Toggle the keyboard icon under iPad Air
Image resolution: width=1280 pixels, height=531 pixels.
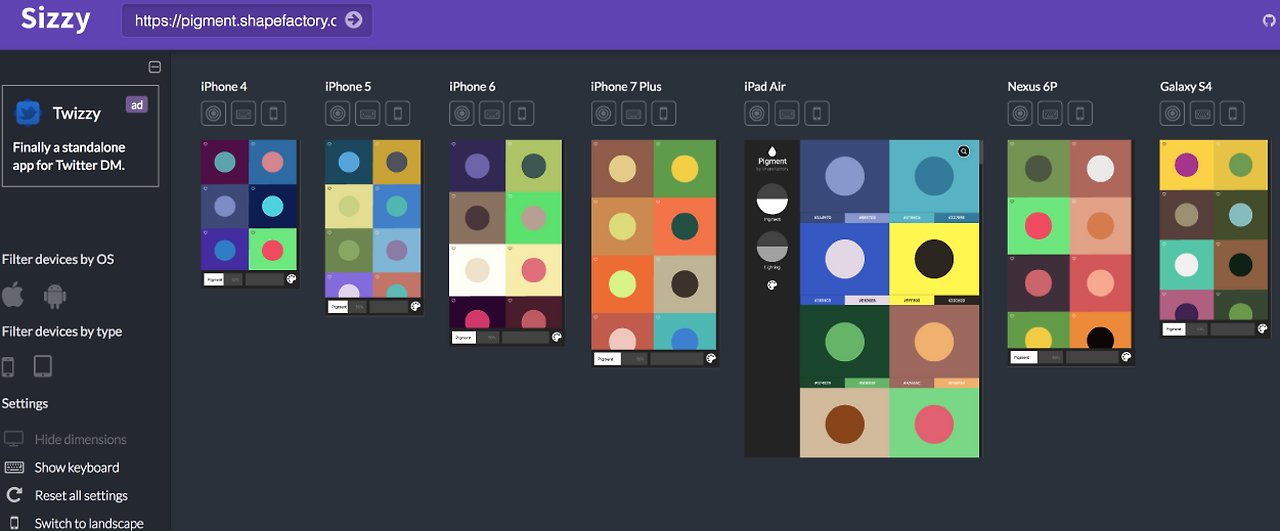pos(787,113)
